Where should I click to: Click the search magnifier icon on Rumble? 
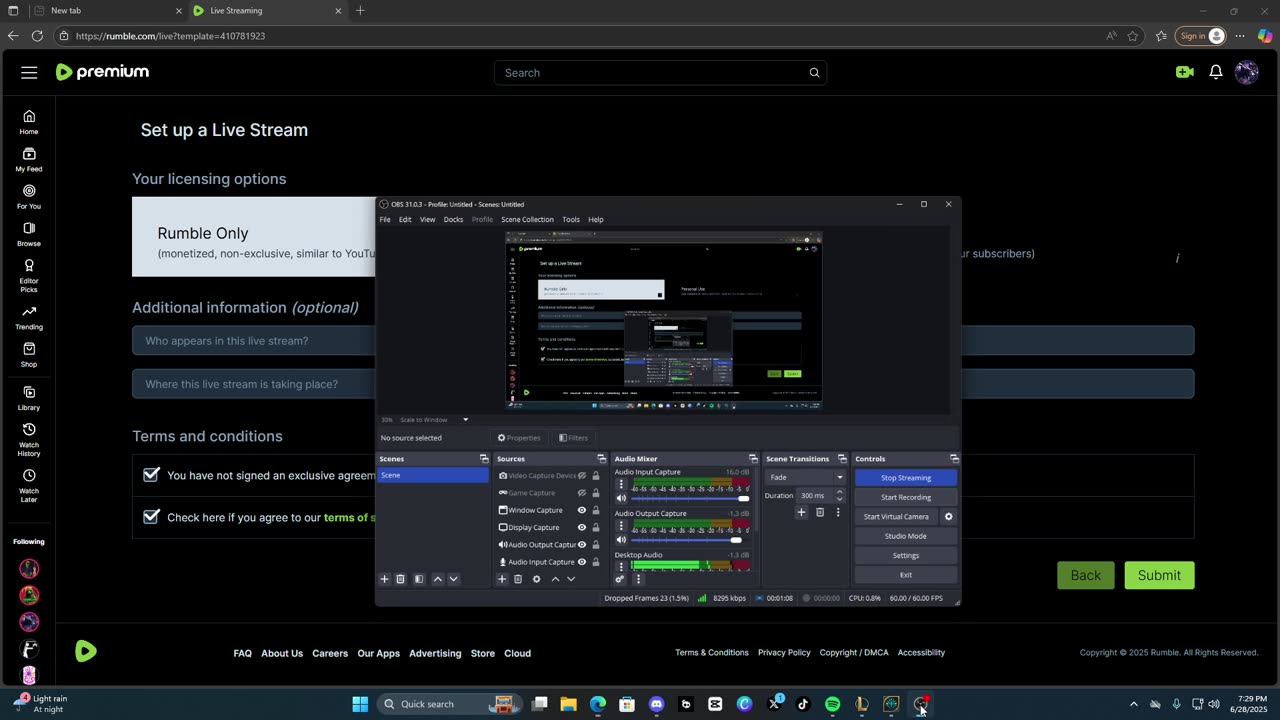pos(814,73)
